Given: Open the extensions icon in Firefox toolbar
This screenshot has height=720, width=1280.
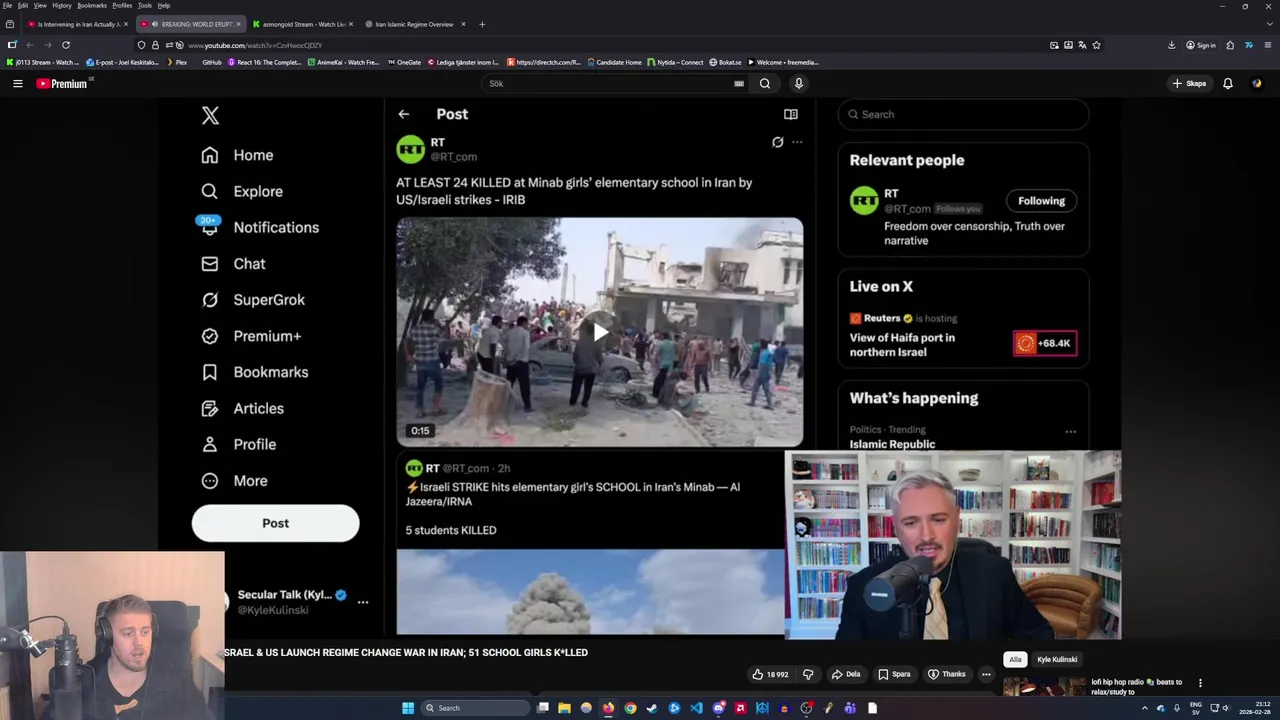Looking at the screenshot, I should point(1230,45).
